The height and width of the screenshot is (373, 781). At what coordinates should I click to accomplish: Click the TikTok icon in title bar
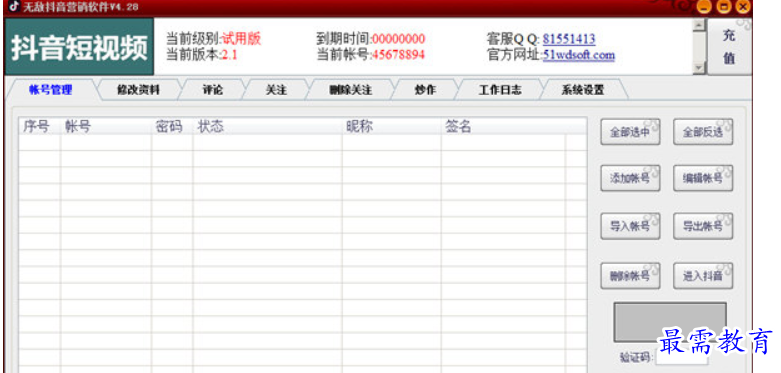(13, 6)
